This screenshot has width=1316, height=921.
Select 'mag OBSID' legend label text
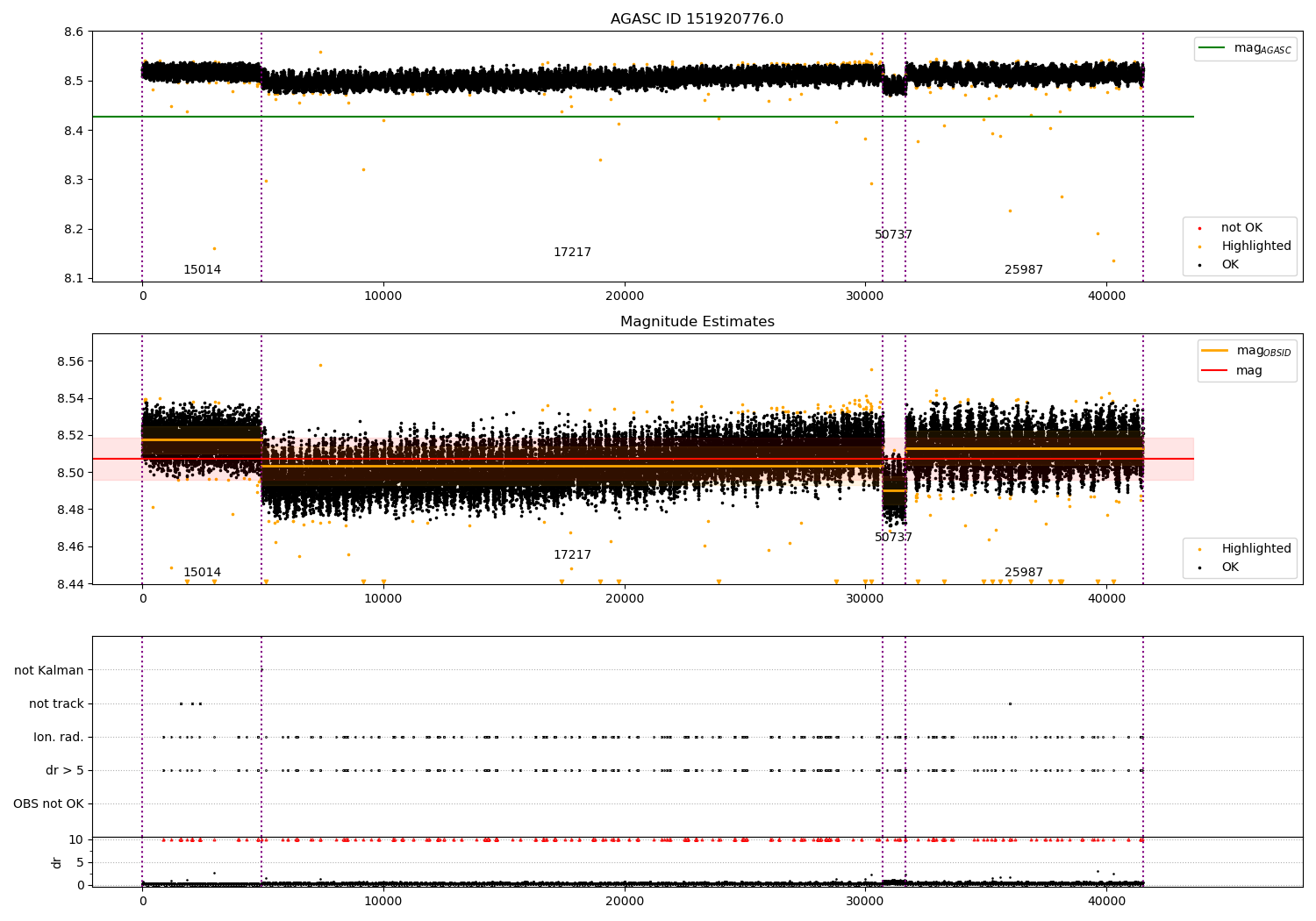point(1264,352)
